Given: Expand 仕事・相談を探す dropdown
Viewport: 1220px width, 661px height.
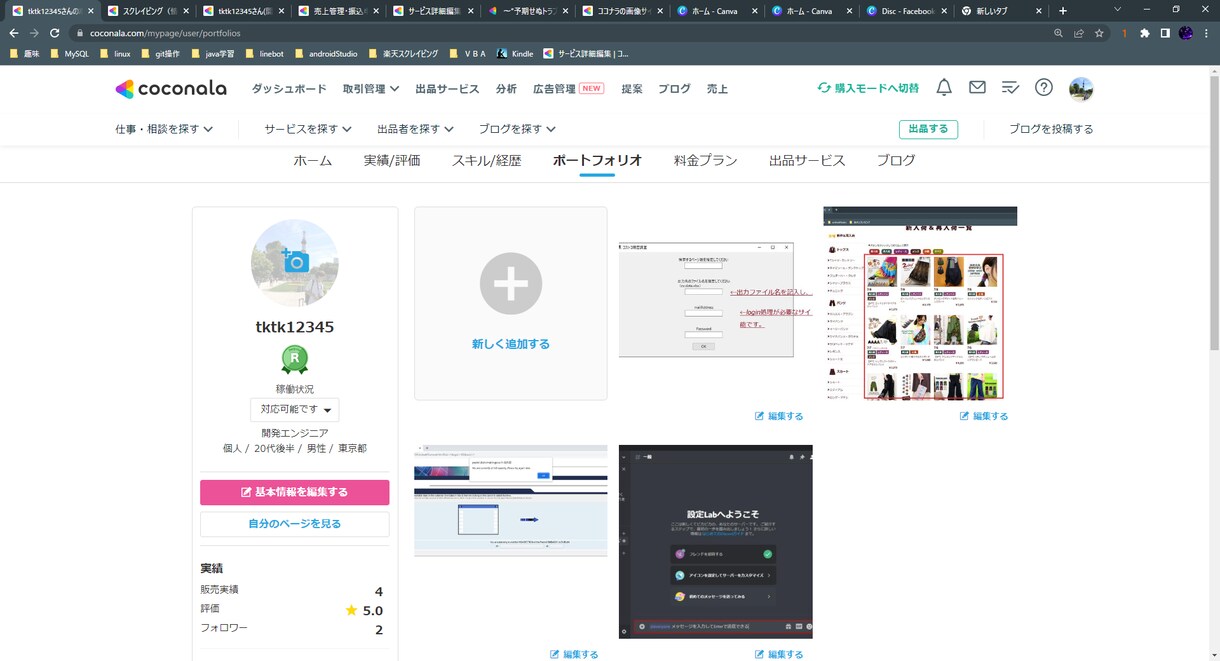Looking at the screenshot, I should coord(164,129).
